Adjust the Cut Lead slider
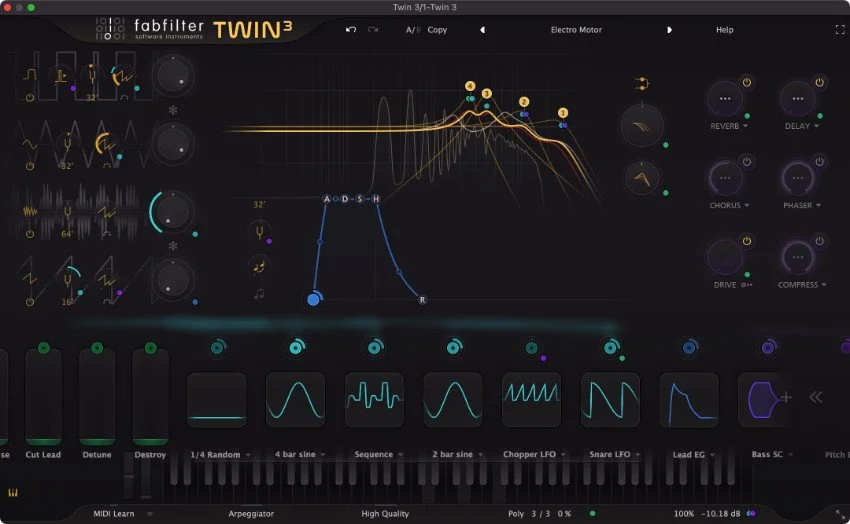Viewport: 850px width, 524px height. coord(43,397)
